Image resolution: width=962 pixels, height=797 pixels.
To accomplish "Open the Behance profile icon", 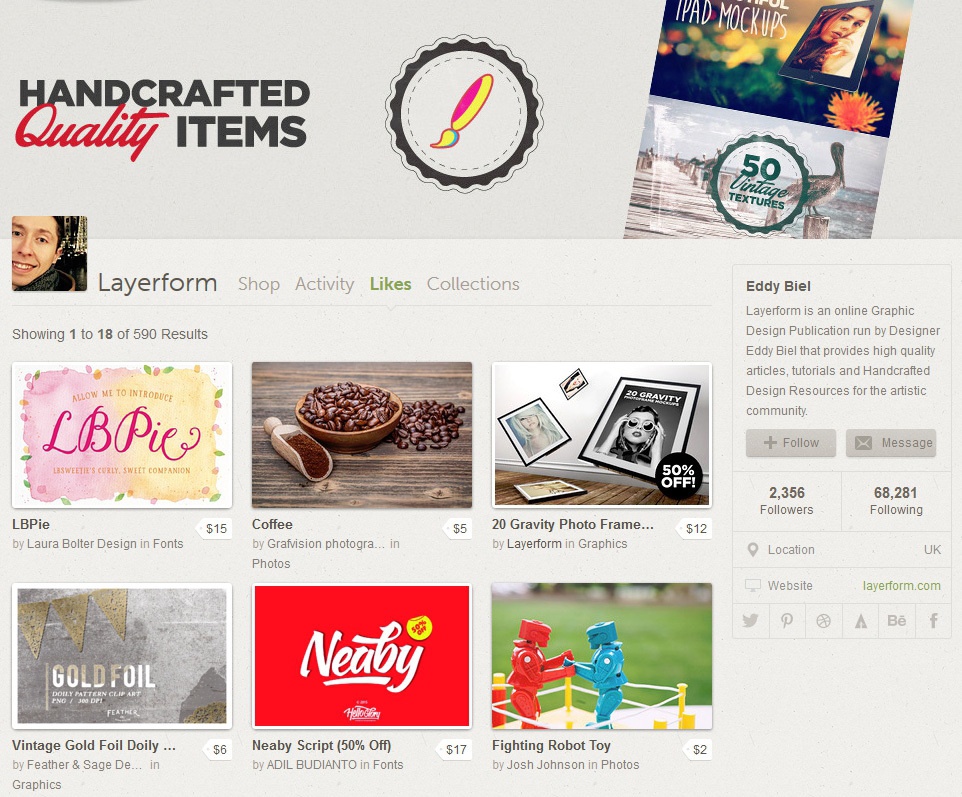I will coord(896,620).
